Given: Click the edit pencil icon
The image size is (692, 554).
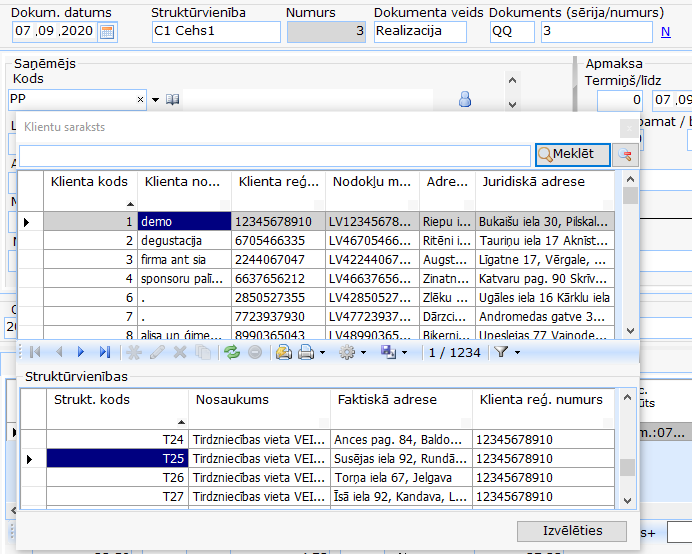Looking at the screenshot, I should (x=157, y=352).
